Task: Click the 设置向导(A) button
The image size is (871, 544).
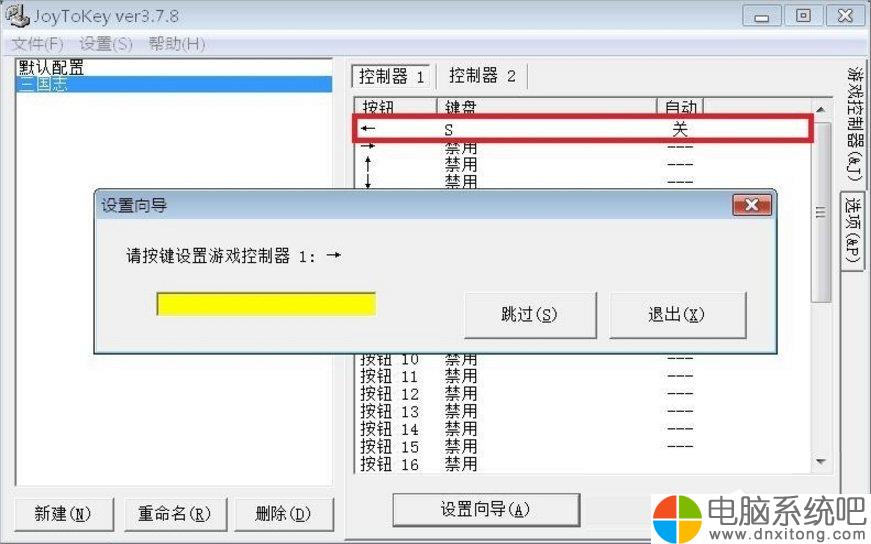Action: (485, 509)
